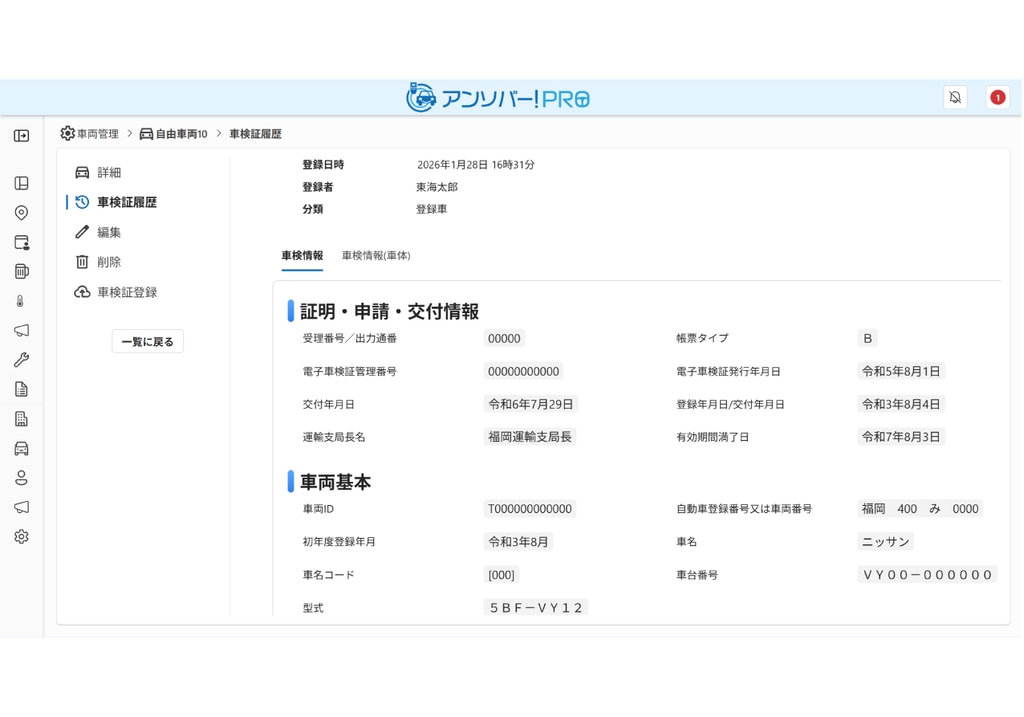Open the megaphone icon above the wrench

(x=22, y=330)
